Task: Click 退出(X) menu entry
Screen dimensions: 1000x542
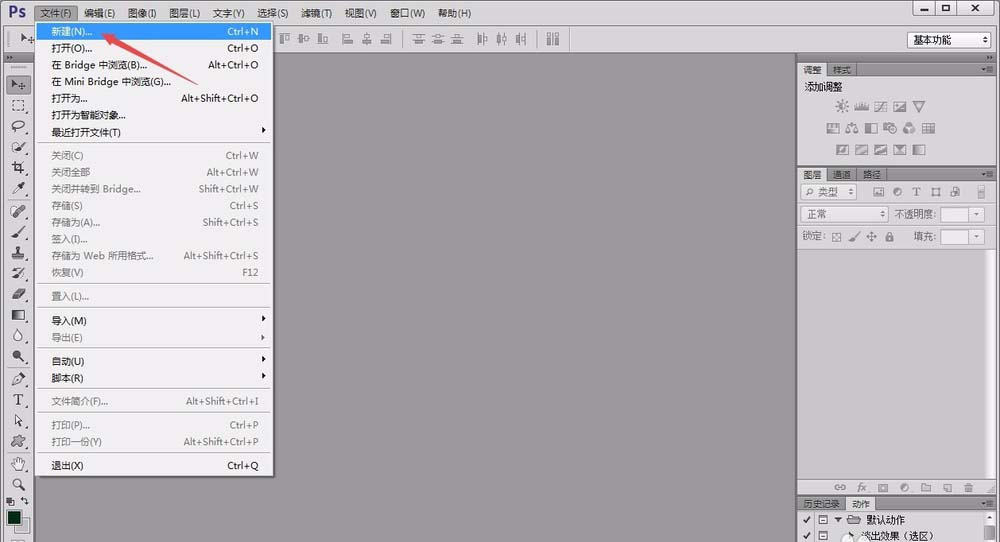Action: [x=154, y=465]
